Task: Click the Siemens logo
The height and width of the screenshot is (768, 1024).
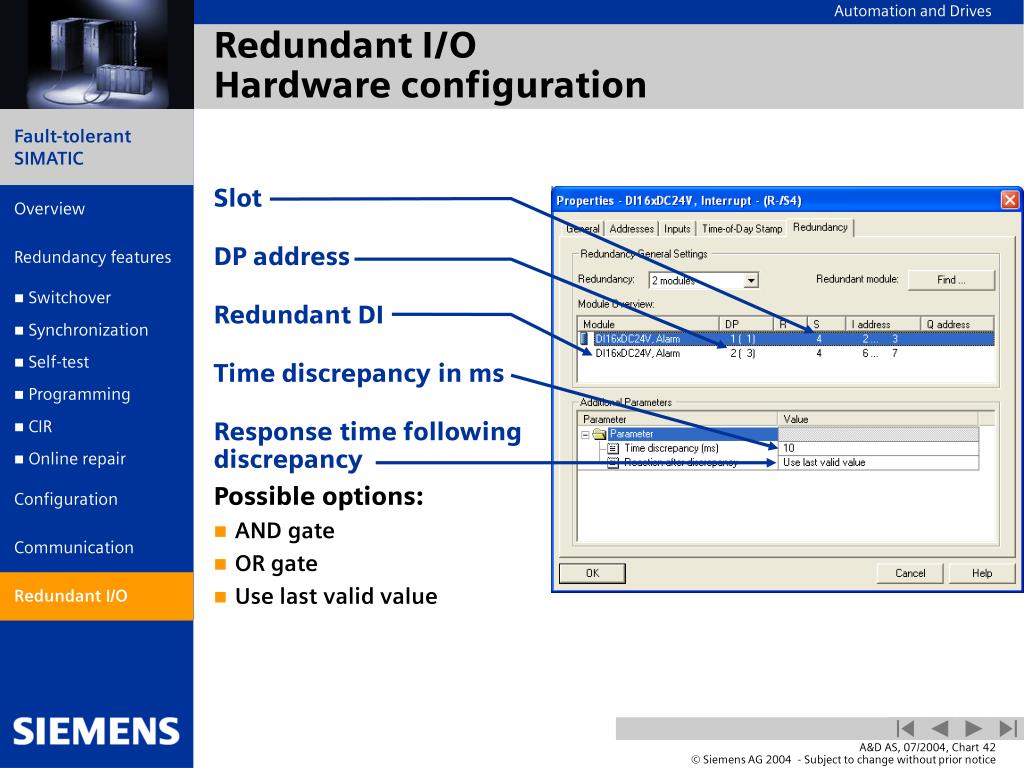Action: pyautogui.click(x=96, y=731)
